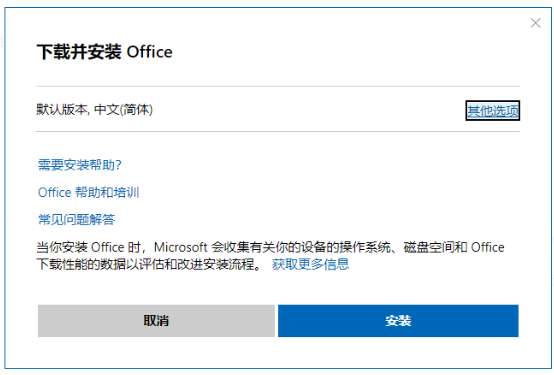Screen dimensions: 554x375
Task: Click the blue 安装 button
Action: coord(398,321)
